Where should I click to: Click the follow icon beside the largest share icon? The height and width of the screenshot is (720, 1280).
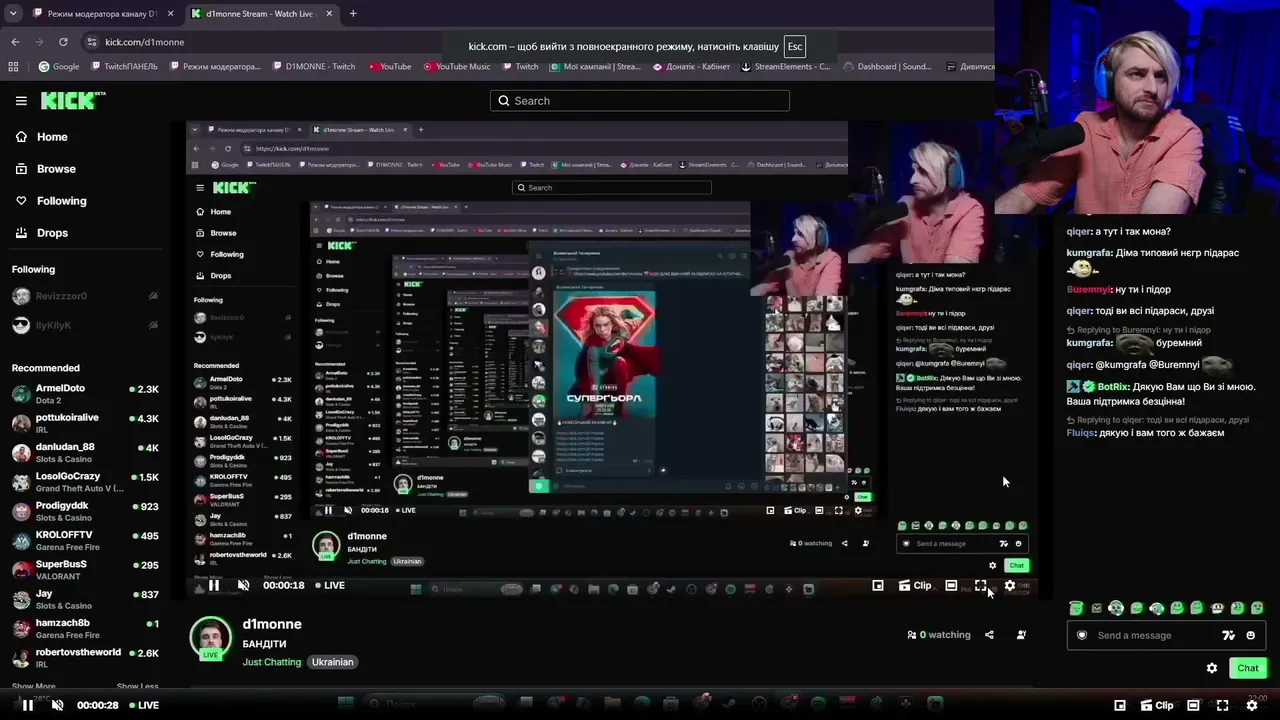(x=1021, y=635)
